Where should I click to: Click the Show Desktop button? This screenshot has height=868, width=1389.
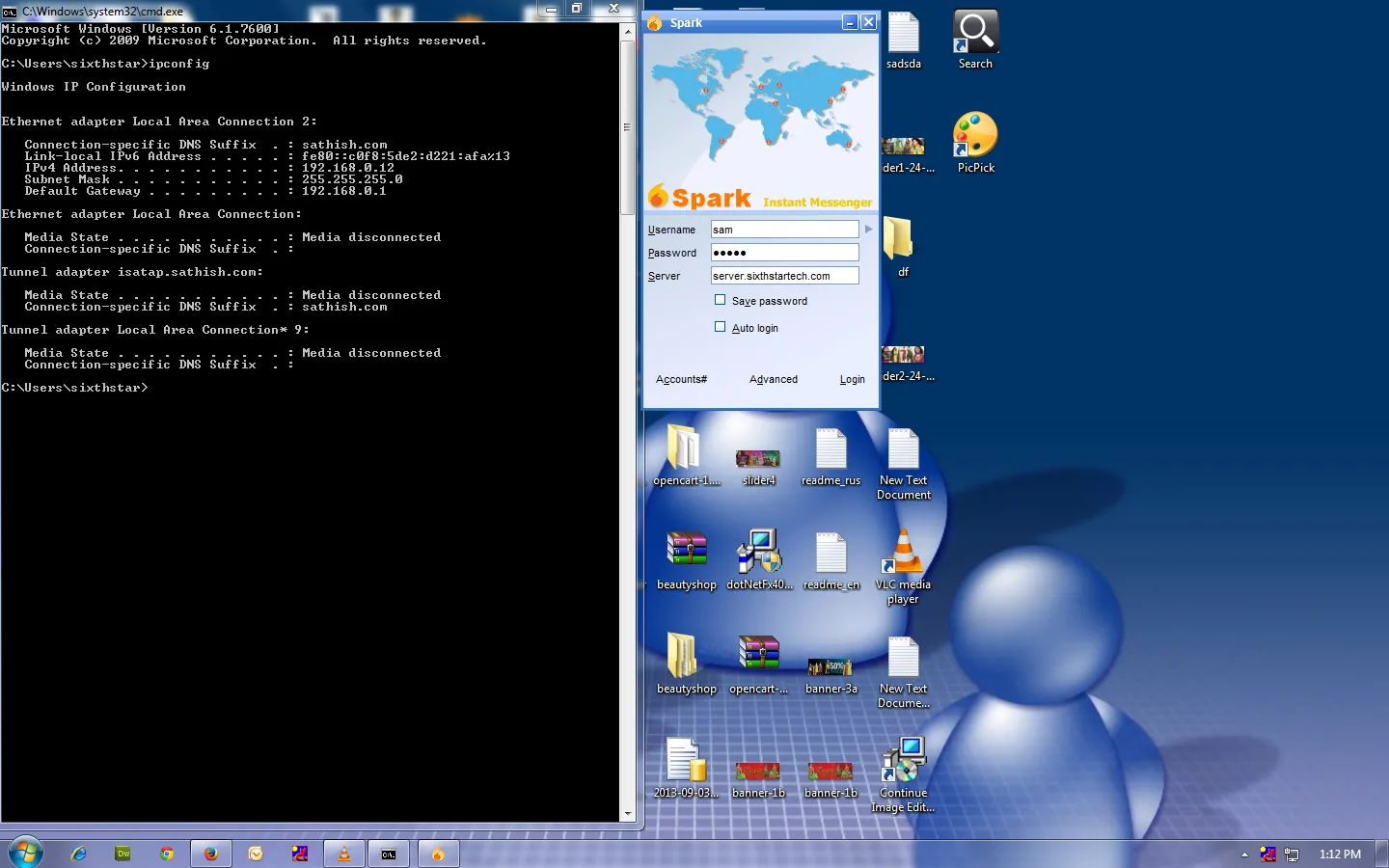click(1382, 854)
